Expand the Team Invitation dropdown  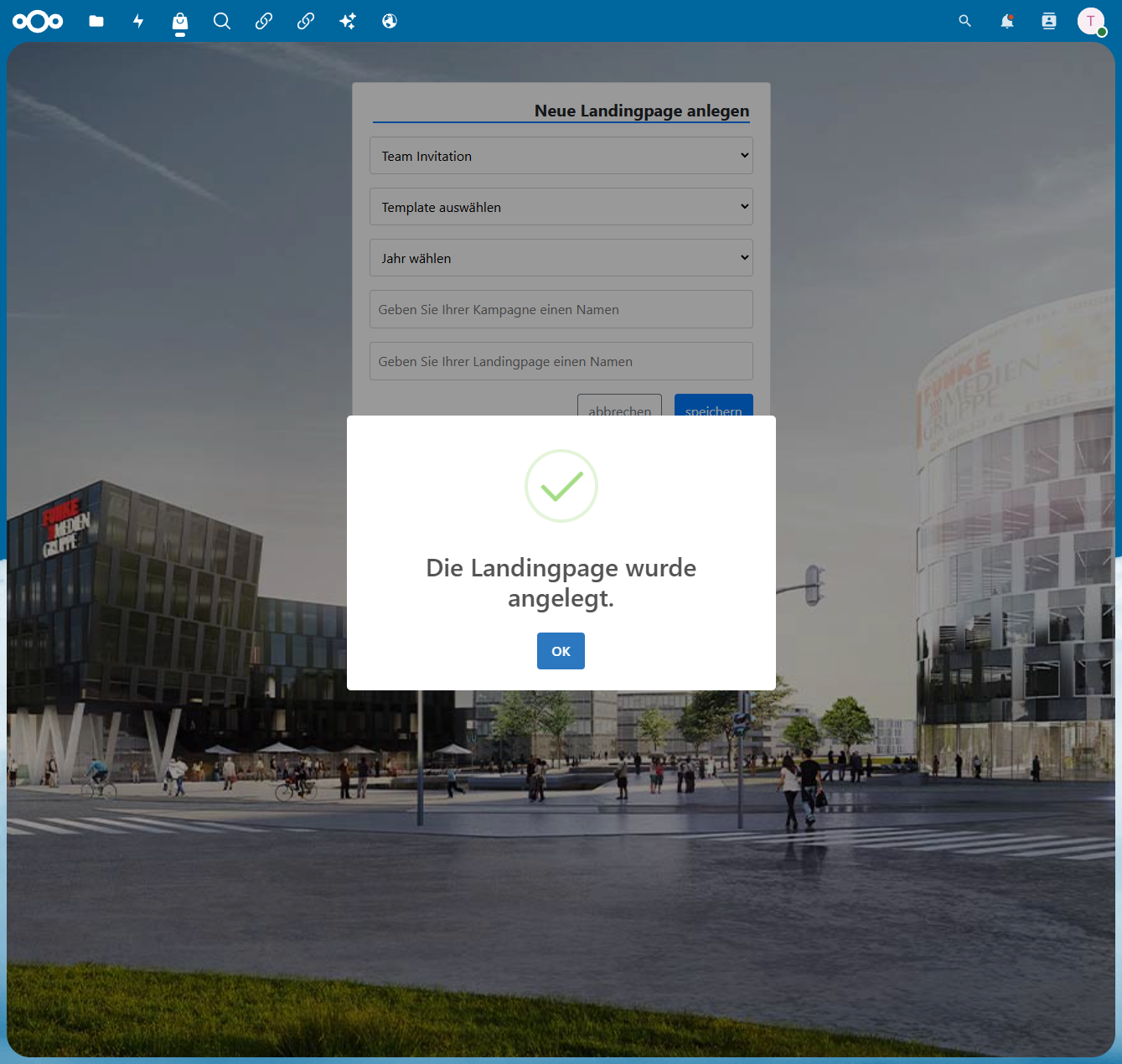pos(561,156)
